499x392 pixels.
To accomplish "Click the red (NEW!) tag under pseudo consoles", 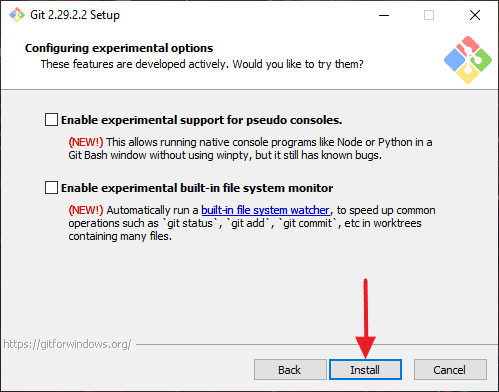I will 86,142.
